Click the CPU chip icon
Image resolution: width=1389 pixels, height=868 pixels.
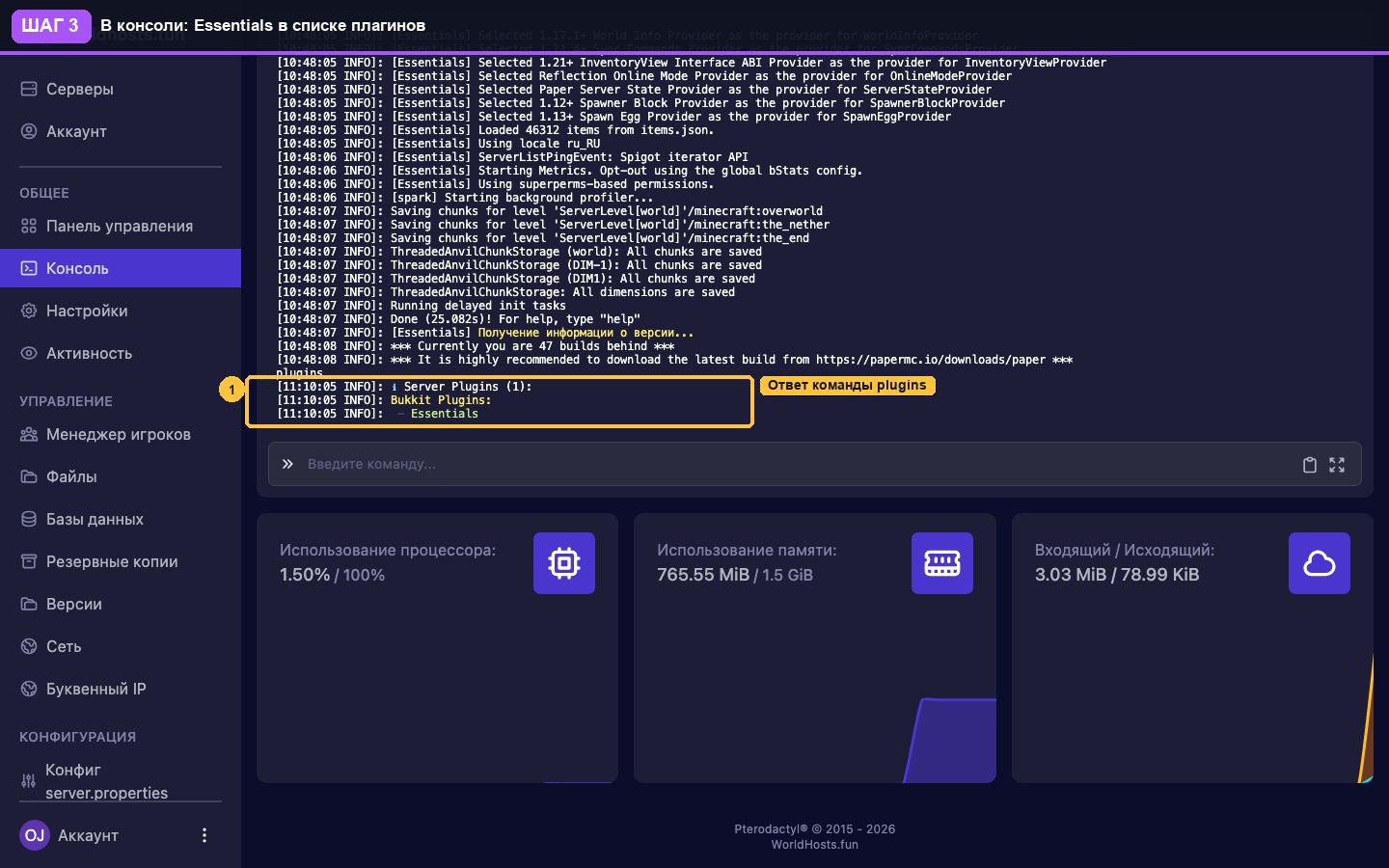564,563
